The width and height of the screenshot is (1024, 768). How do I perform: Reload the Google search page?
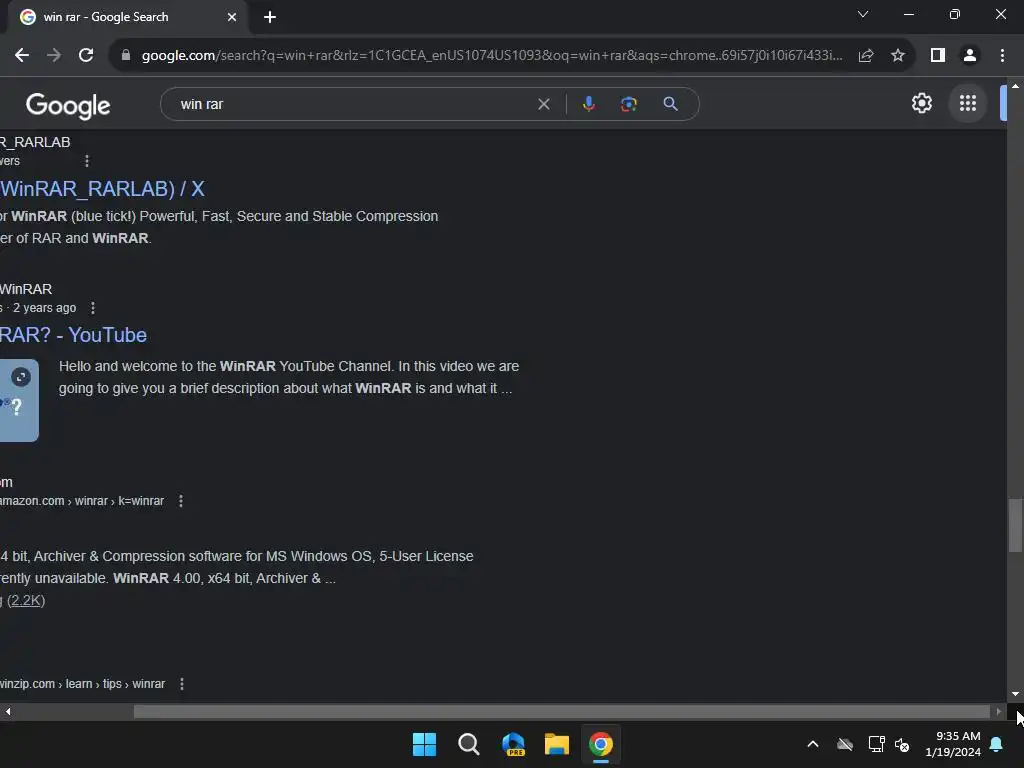click(x=86, y=56)
